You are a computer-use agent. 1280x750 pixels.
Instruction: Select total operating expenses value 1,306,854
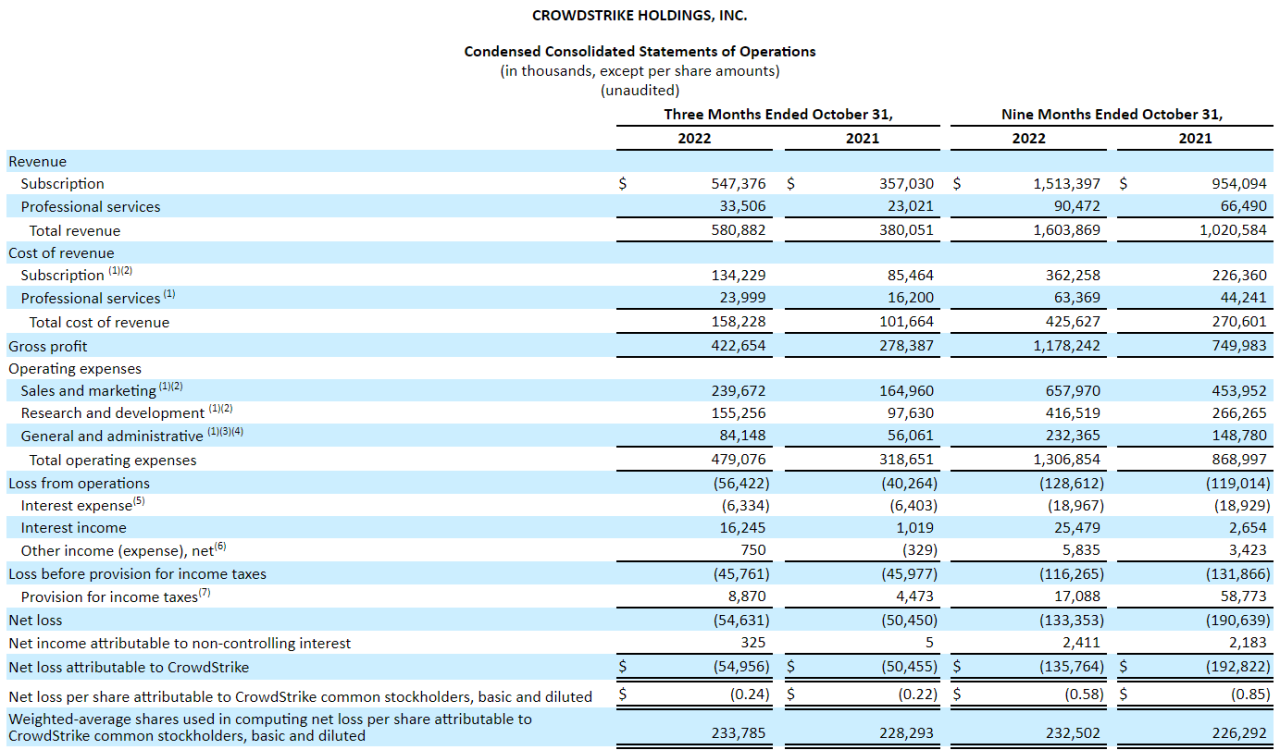[x=1067, y=460]
